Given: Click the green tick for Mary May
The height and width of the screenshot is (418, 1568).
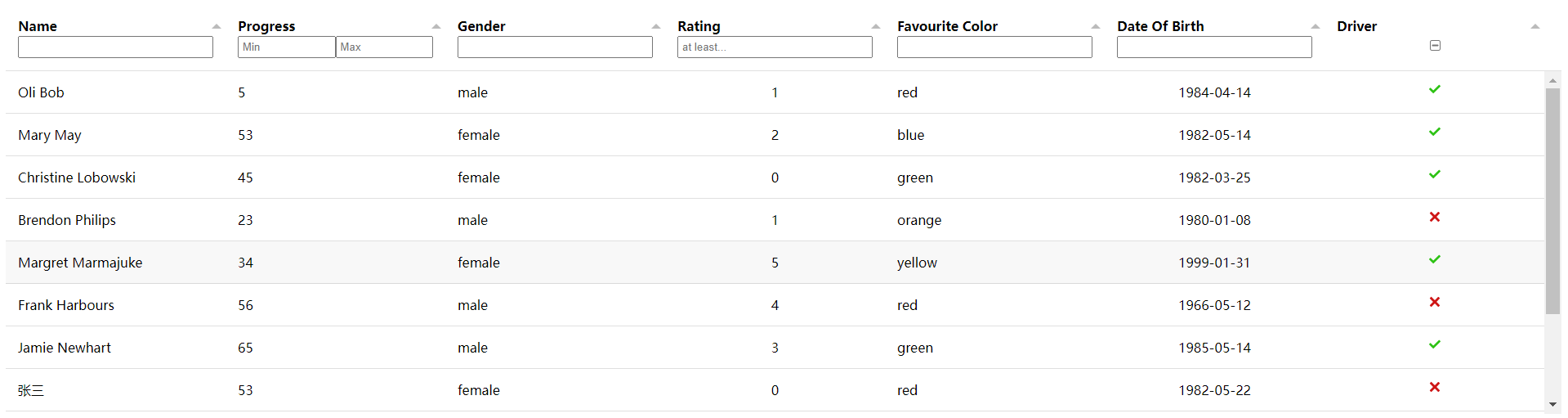Looking at the screenshot, I should pos(1434,132).
